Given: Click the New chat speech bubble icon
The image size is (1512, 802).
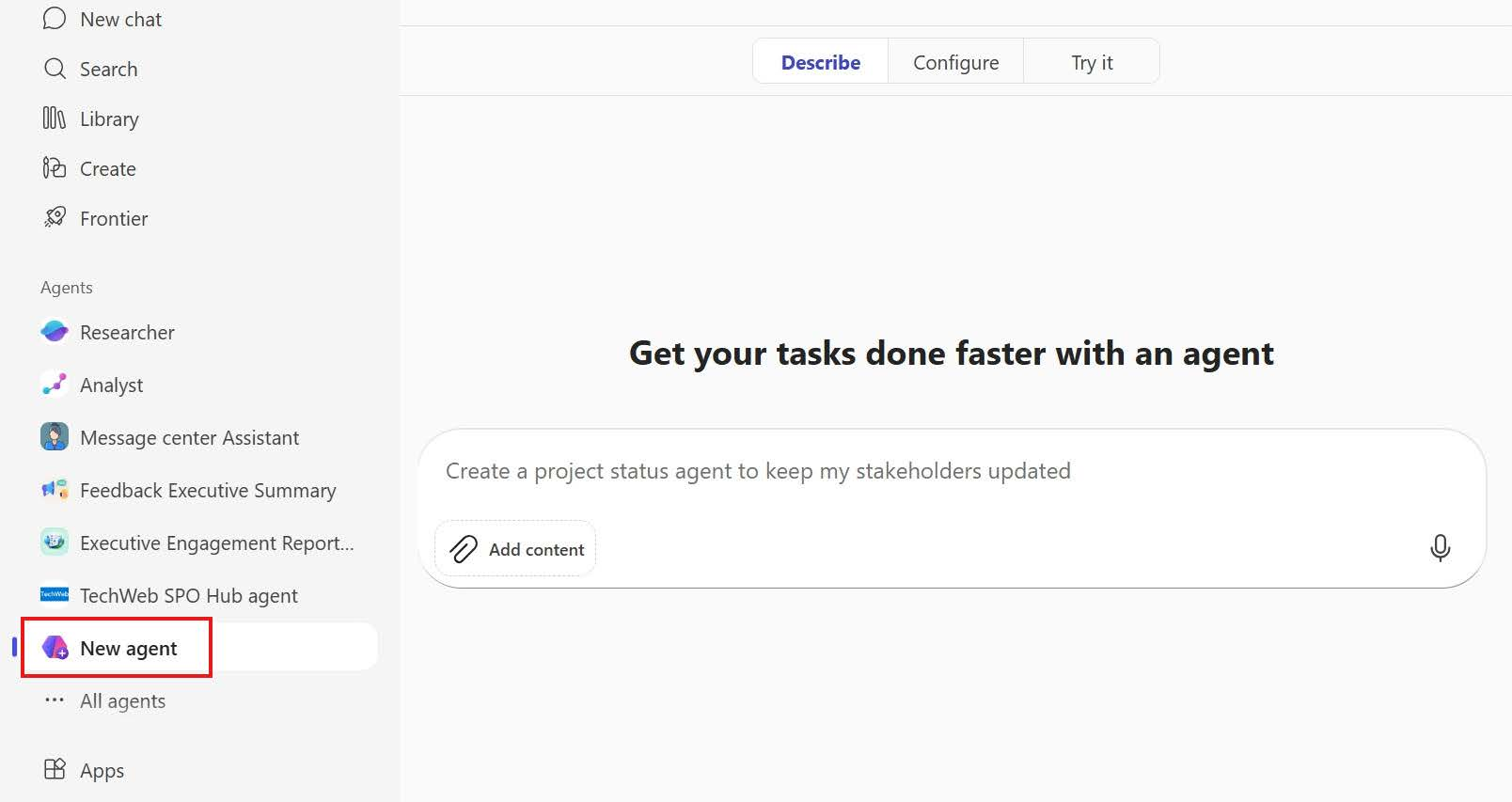Looking at the screenshot, I should coord(55,19).
